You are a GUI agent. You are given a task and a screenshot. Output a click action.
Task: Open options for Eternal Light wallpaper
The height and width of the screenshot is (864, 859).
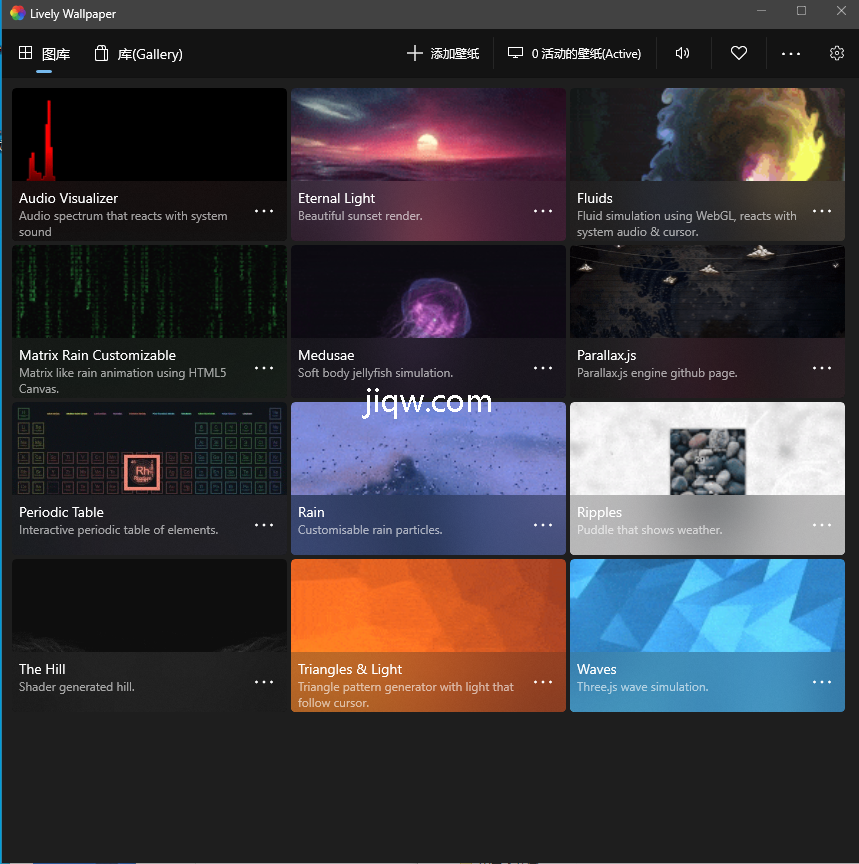(x=543, y=211)
